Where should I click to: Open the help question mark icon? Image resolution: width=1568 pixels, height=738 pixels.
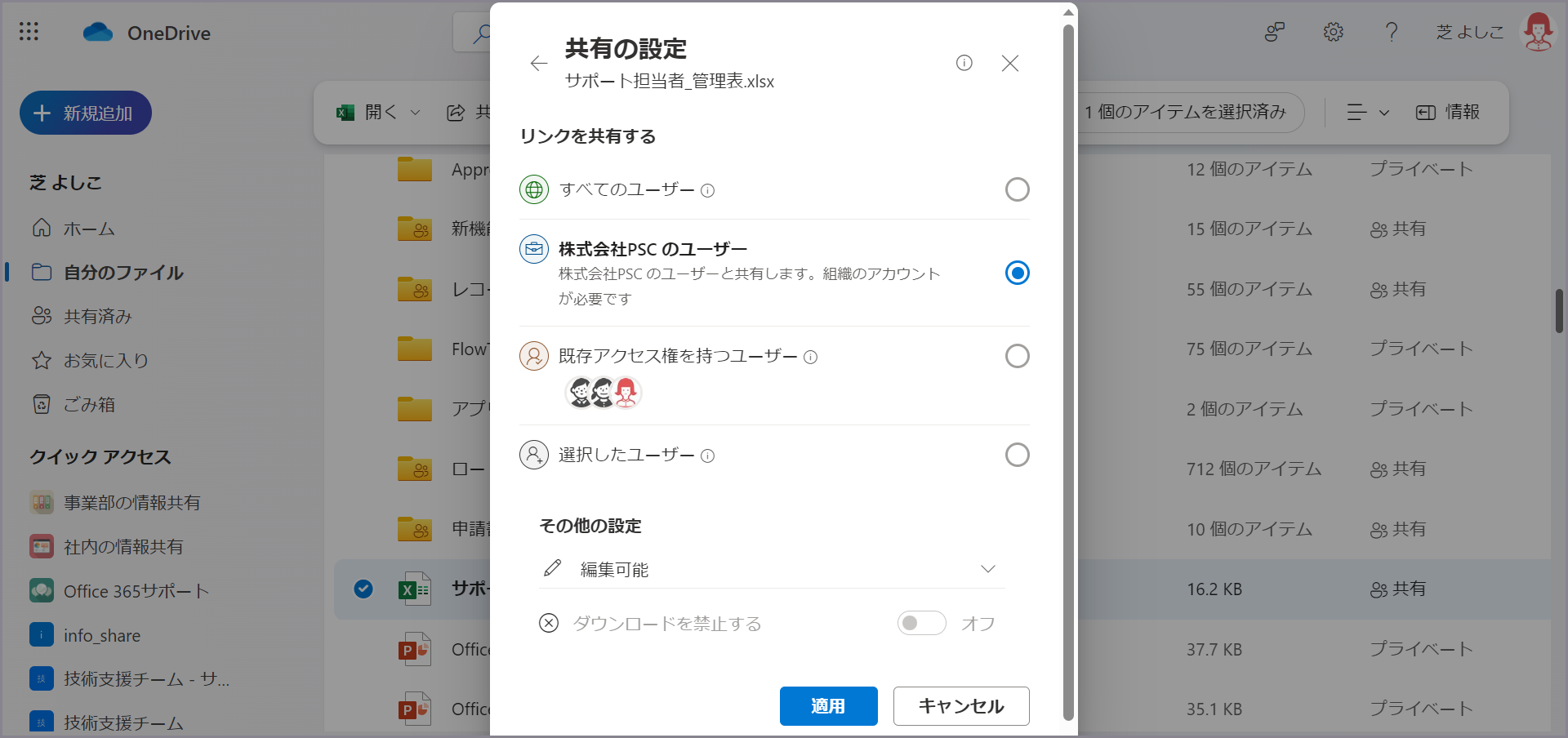(1392, 32)
